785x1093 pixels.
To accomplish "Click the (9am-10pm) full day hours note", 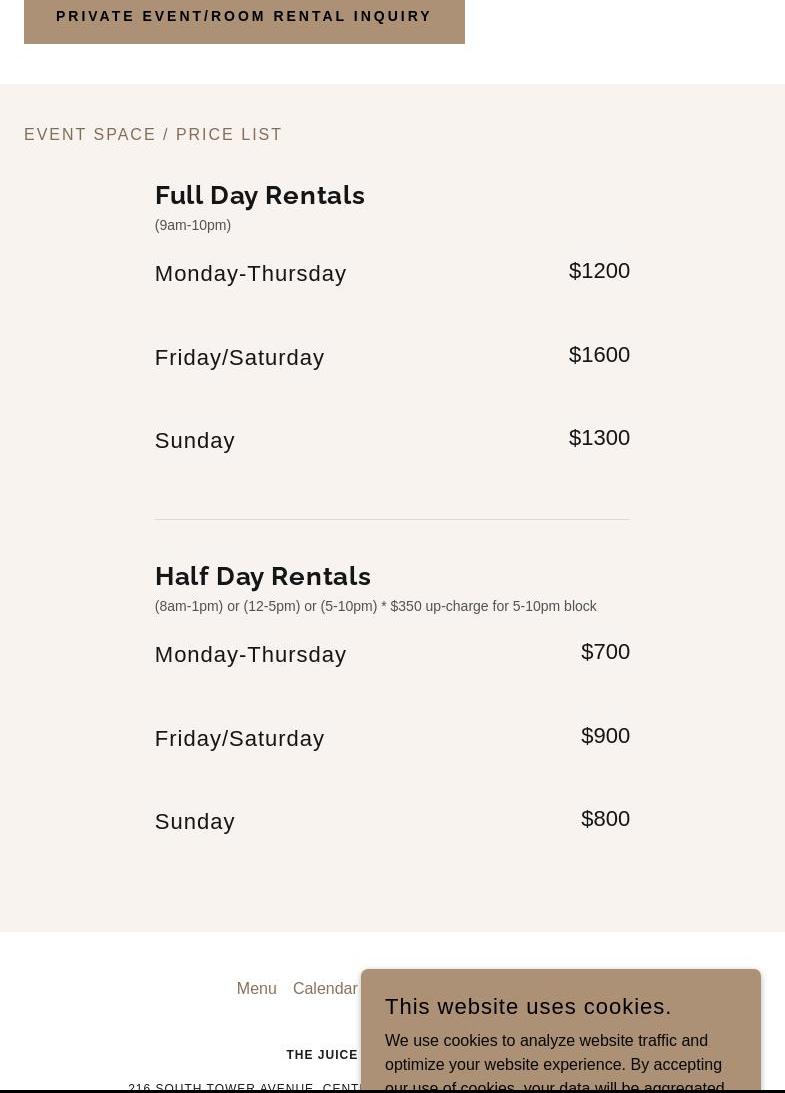I will pos(193,225).
